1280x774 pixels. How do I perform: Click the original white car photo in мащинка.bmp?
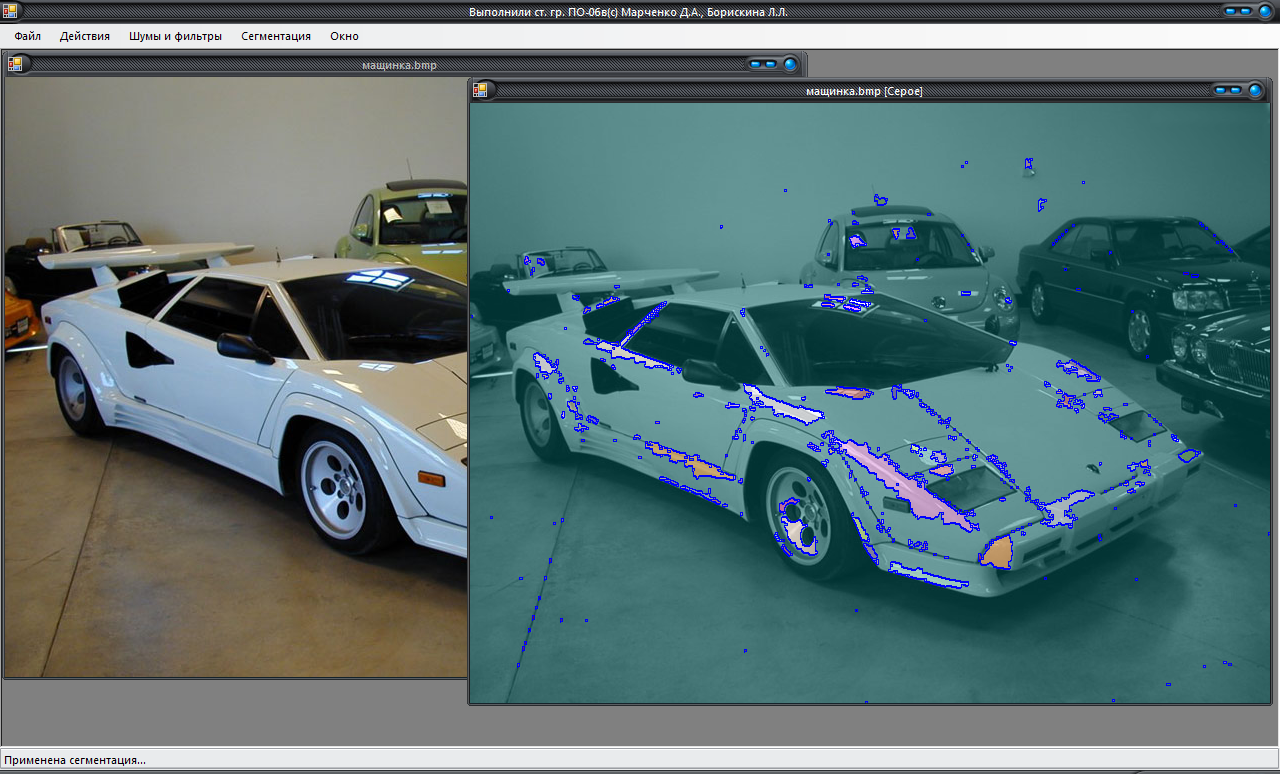point(236,377)
